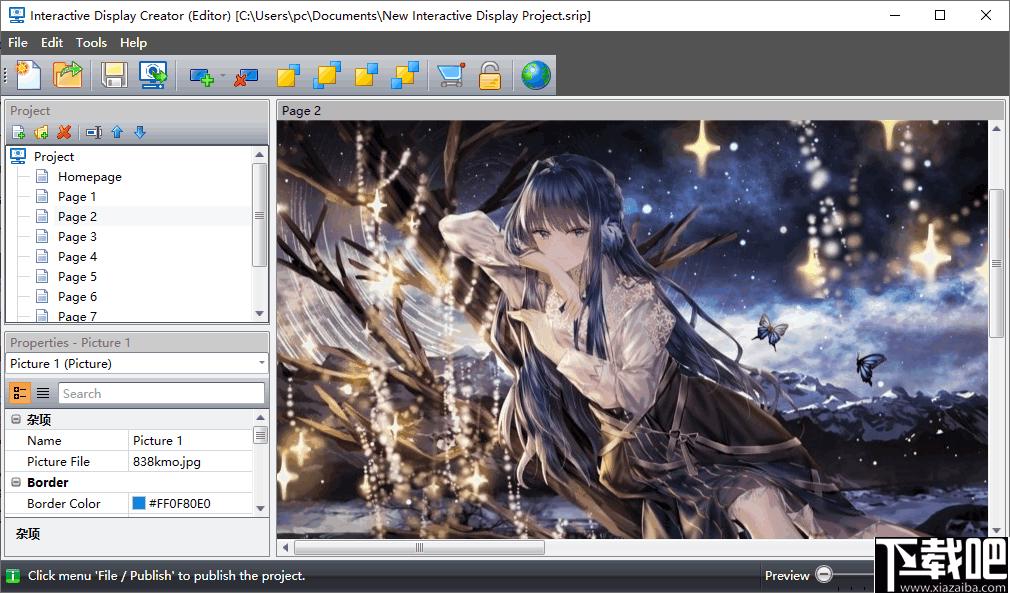Collapse the Border property group
Screen dimensions: 1010x593
click(x=15, y=482)
